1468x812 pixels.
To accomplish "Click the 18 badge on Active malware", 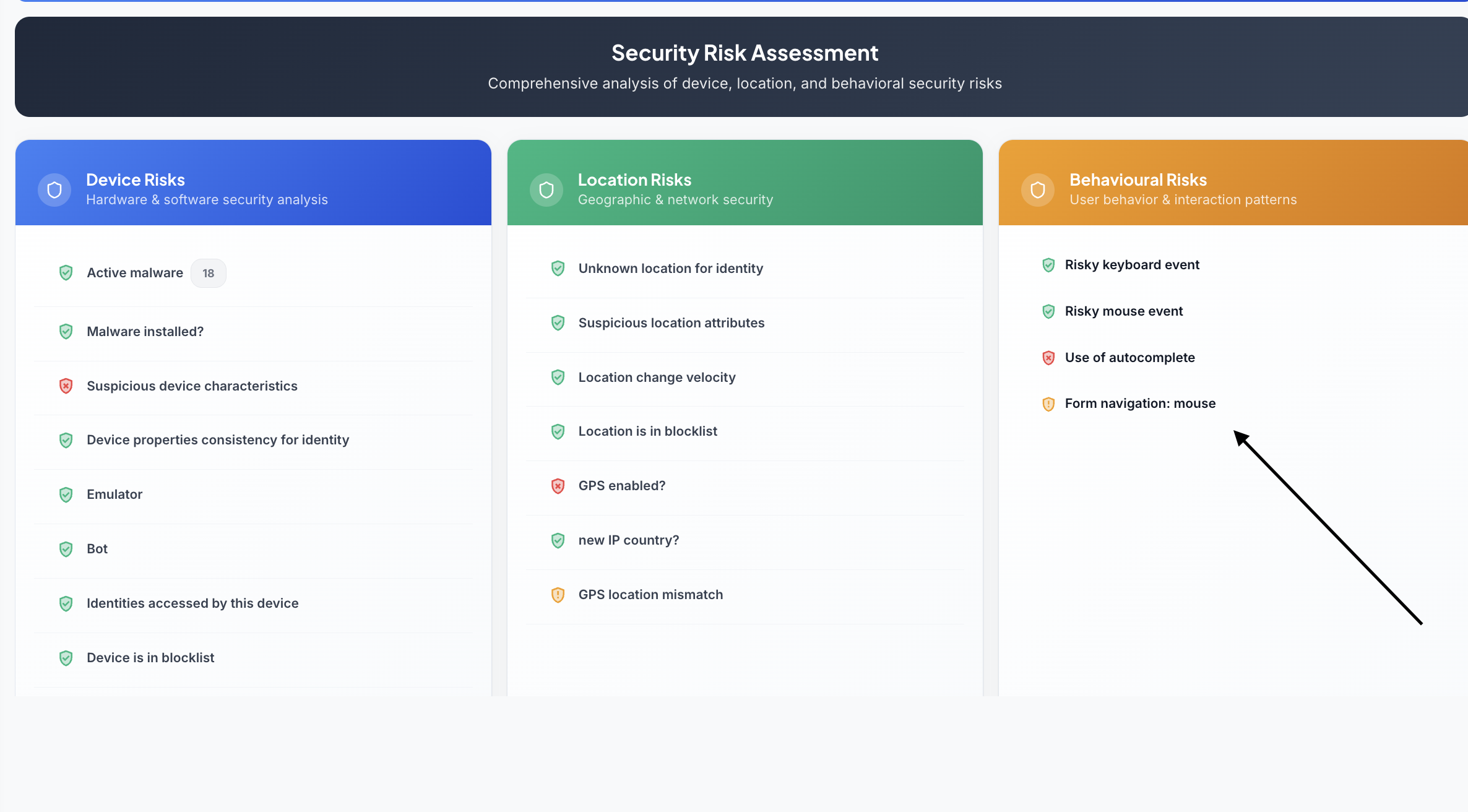I will pyautogui.click(x=209, y=273).
